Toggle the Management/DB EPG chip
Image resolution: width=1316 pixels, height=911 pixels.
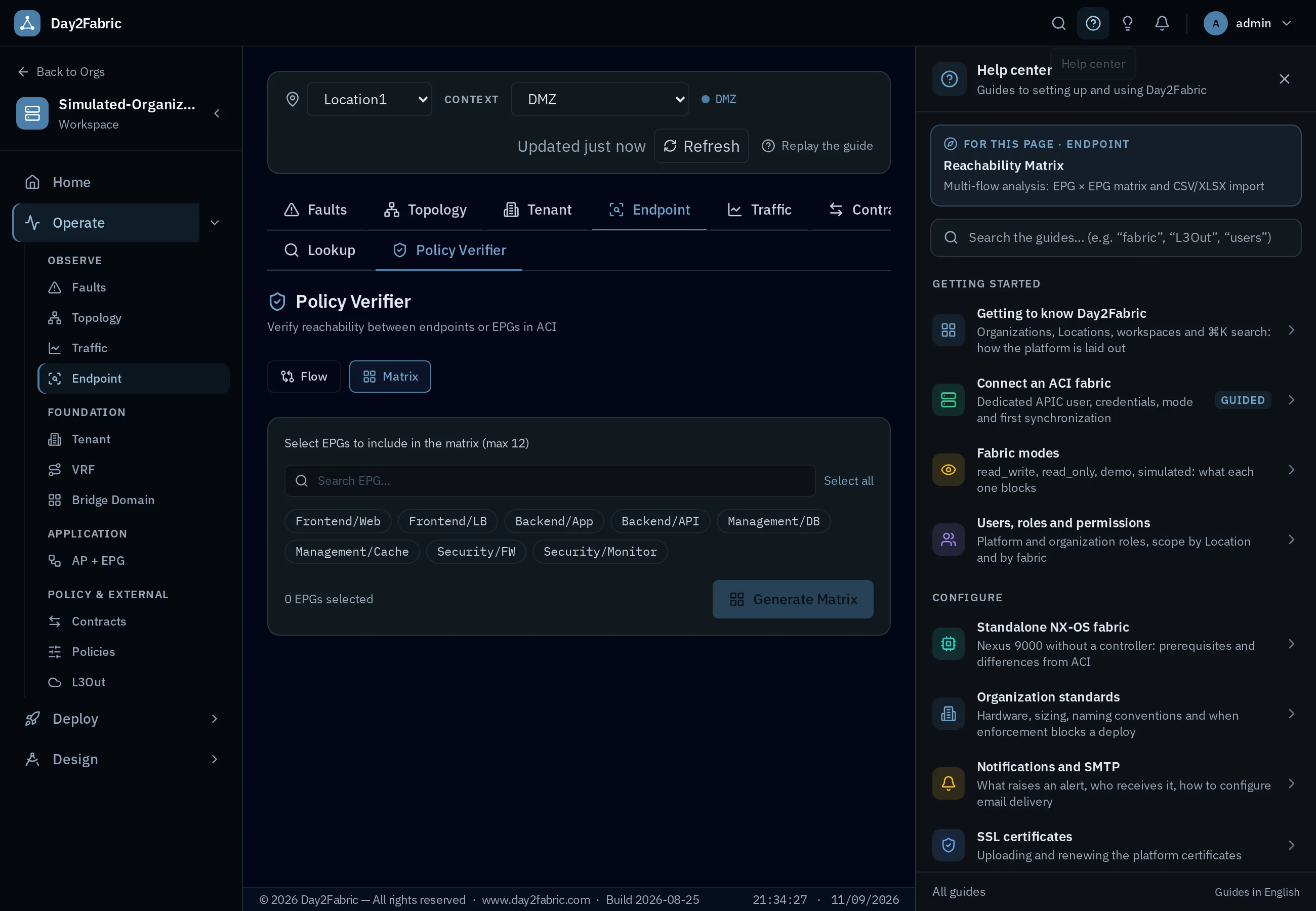(773, 521)
